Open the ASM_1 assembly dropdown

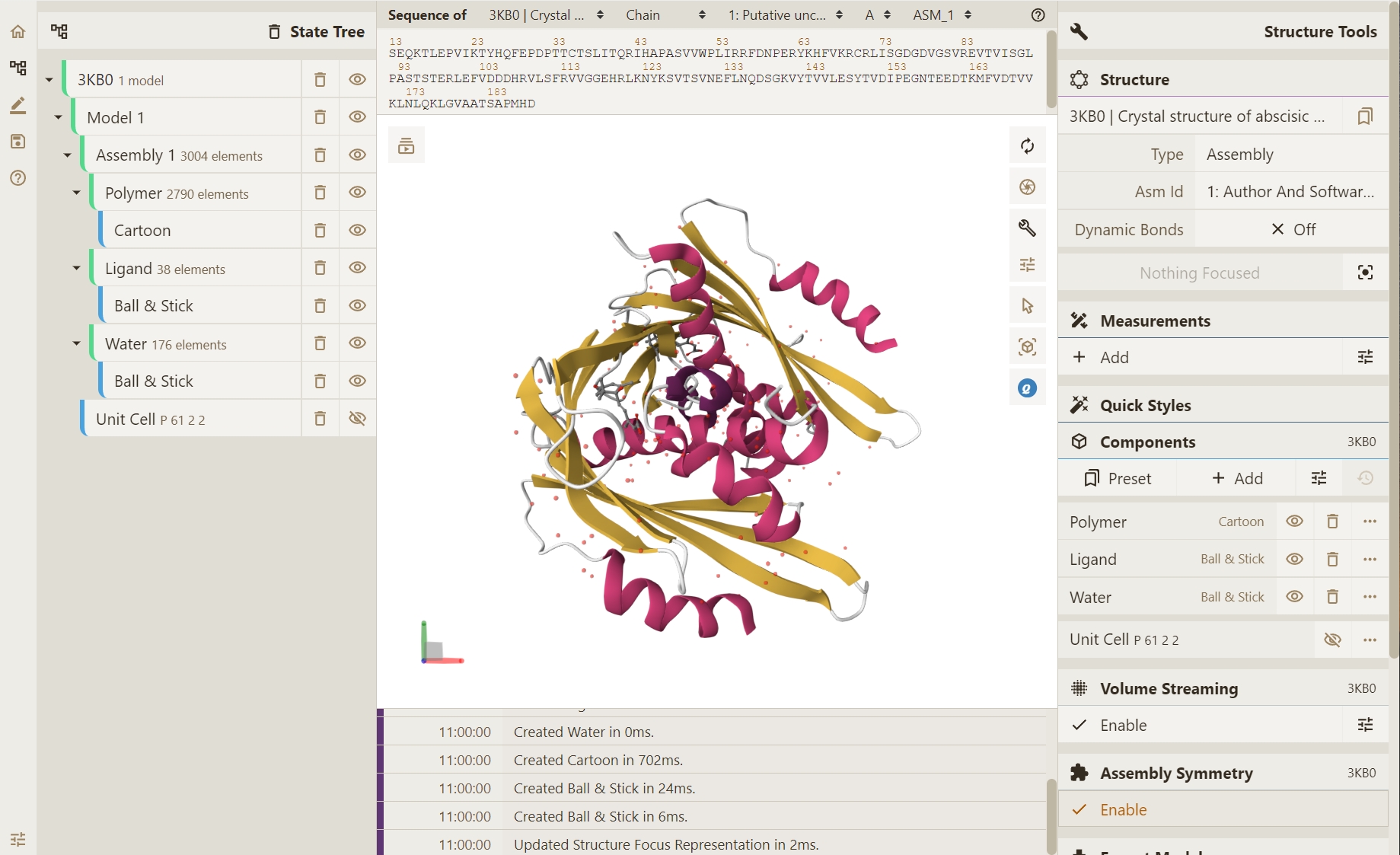click(942, 15)
